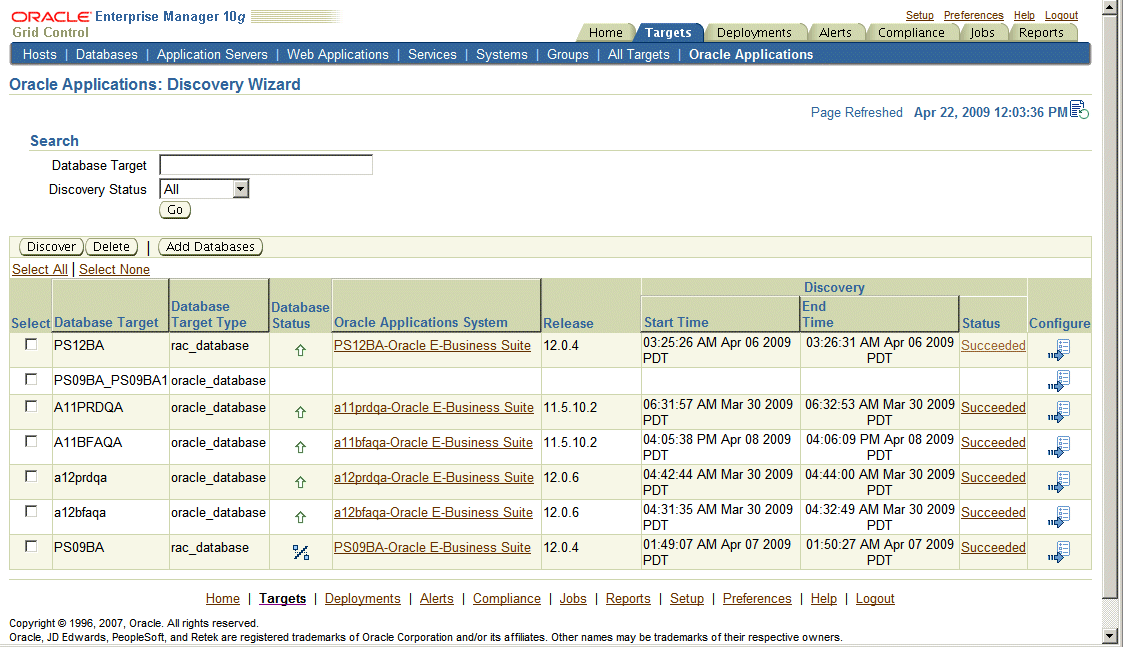Open Configure icon for PS09BA_PS09BA1 row
This screenshot has height=647, width=1123.
coord(1059,381)
